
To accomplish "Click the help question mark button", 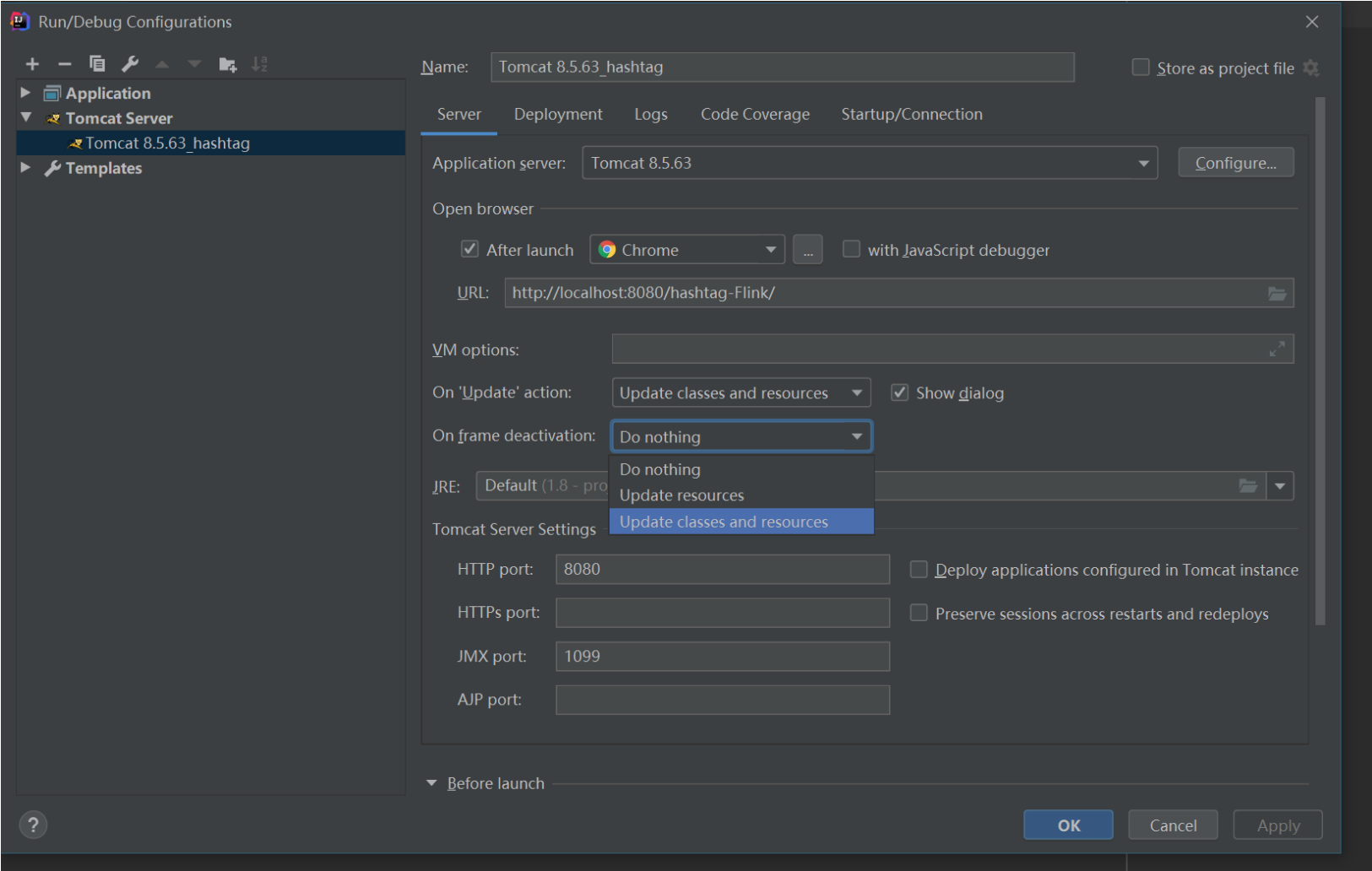I will (33, 825).
